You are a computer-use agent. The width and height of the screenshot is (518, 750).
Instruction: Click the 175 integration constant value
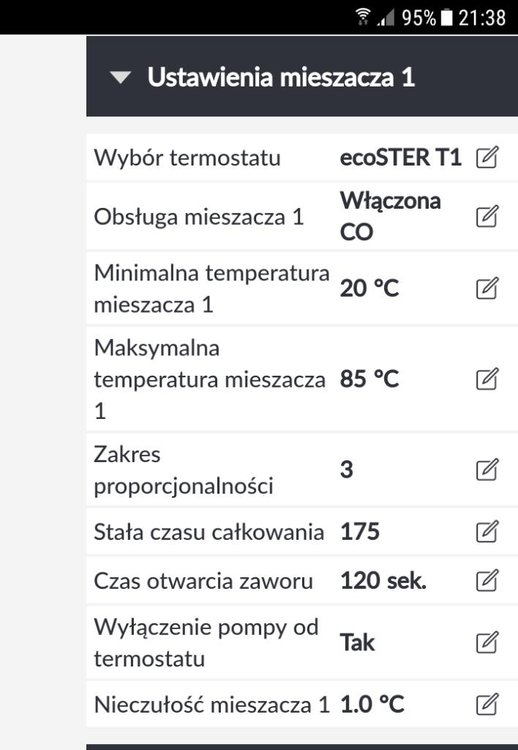coord(360,531)
